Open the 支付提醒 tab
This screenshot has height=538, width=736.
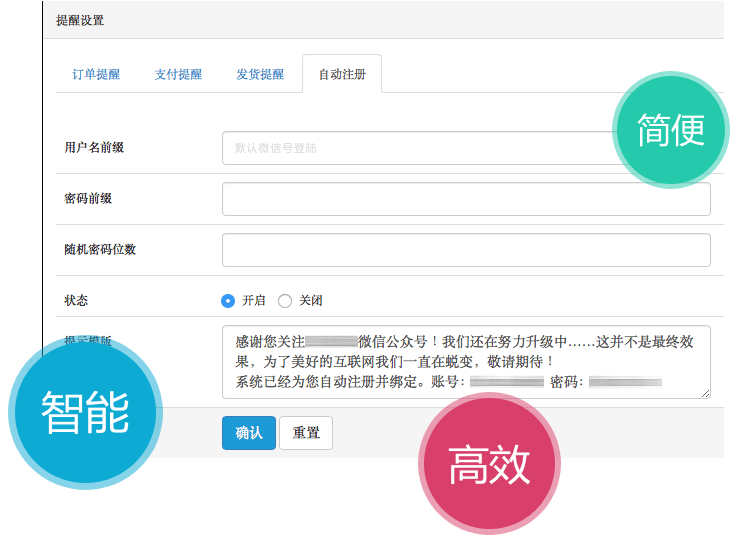pos(178,75)
